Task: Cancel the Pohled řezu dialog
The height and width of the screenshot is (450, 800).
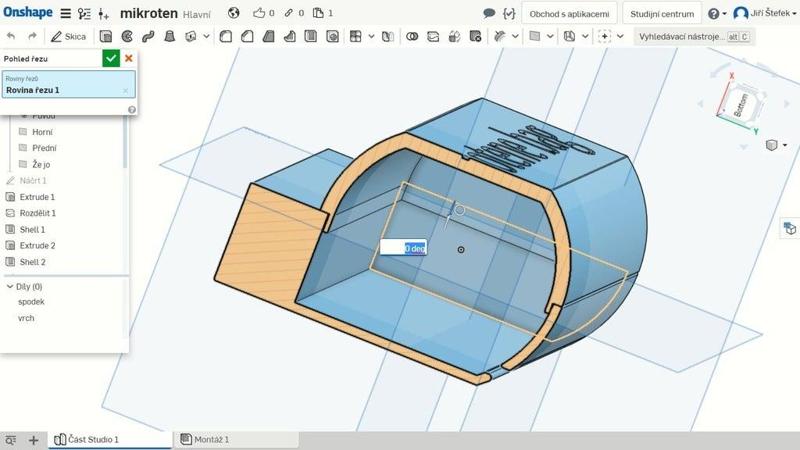Action: click(128, 59)
